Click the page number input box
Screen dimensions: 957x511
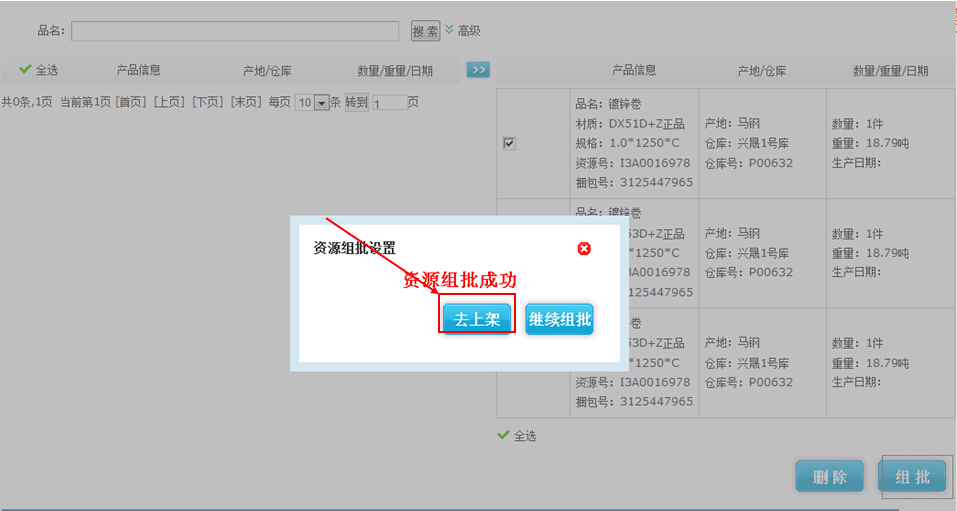(389, 102)
